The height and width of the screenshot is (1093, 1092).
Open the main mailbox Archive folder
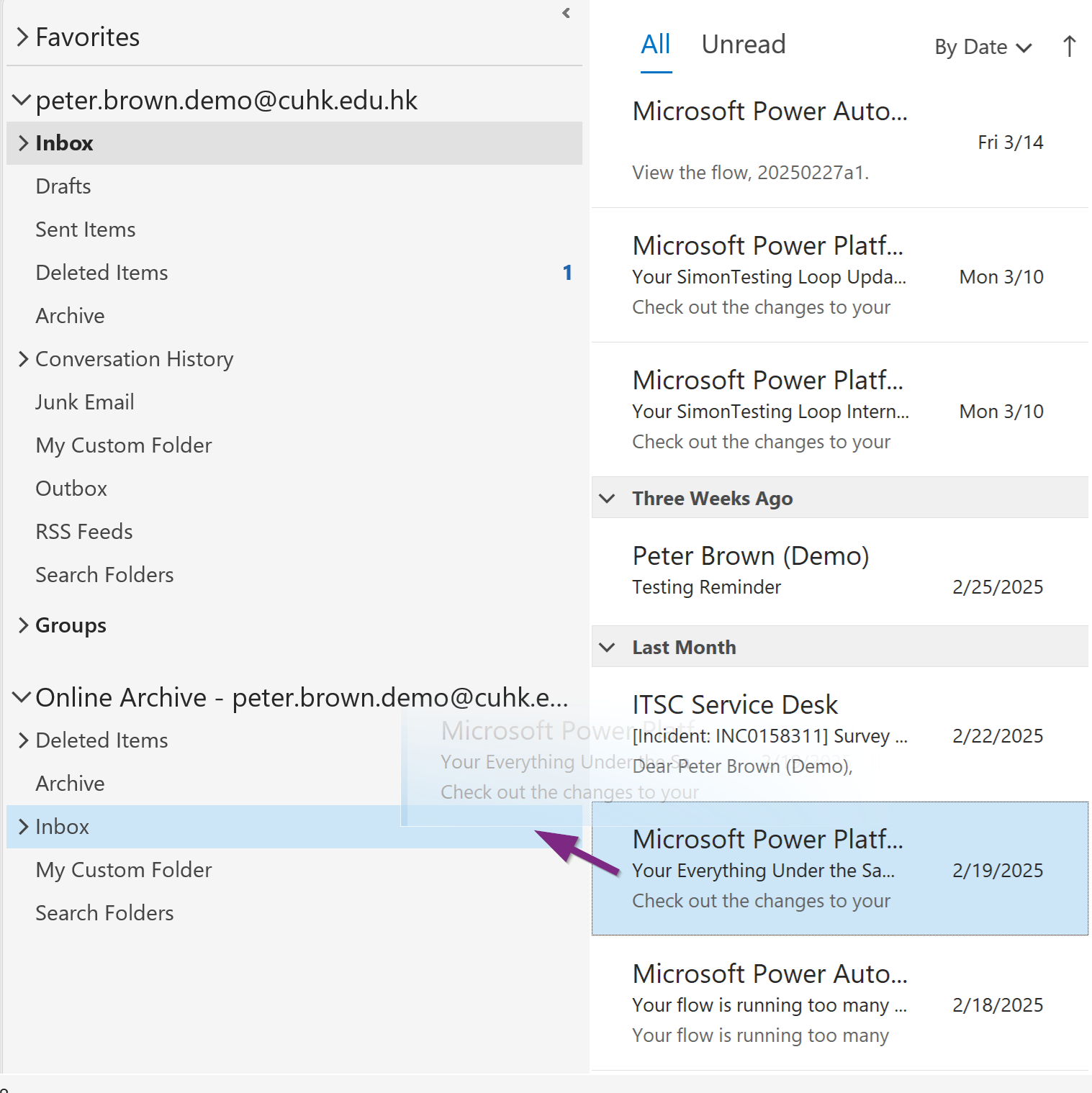click(294, 316)
